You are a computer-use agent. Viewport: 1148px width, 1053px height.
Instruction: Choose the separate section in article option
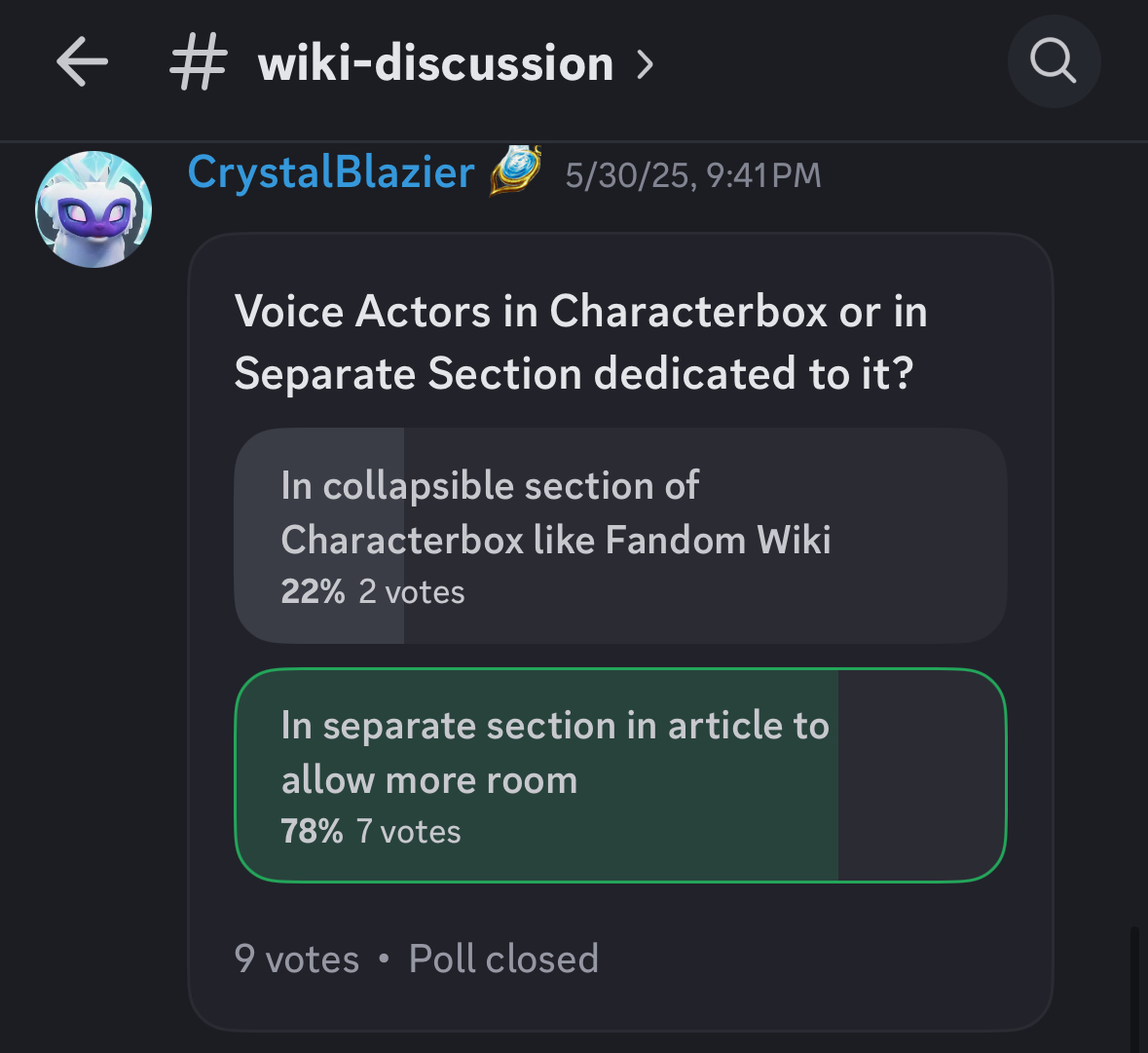tap(620, 775)
